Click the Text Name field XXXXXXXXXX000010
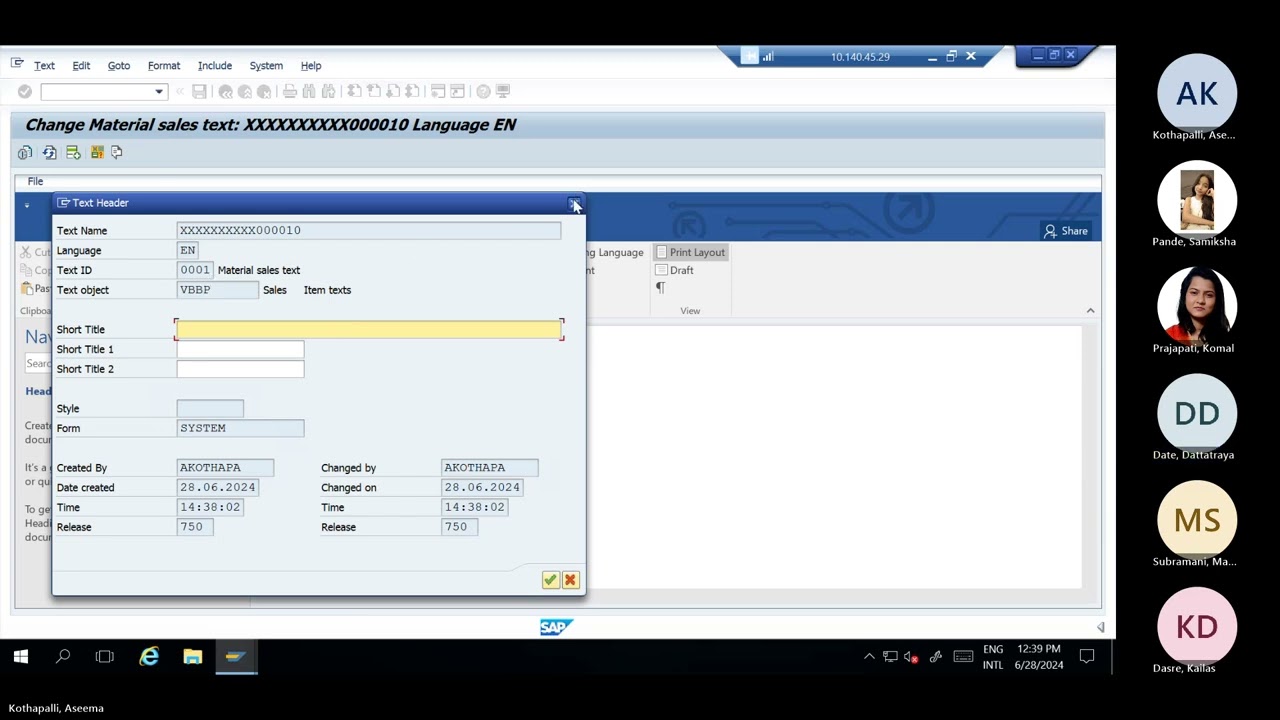The height and width of the screenshot is (720, 1280). [369, 230]
